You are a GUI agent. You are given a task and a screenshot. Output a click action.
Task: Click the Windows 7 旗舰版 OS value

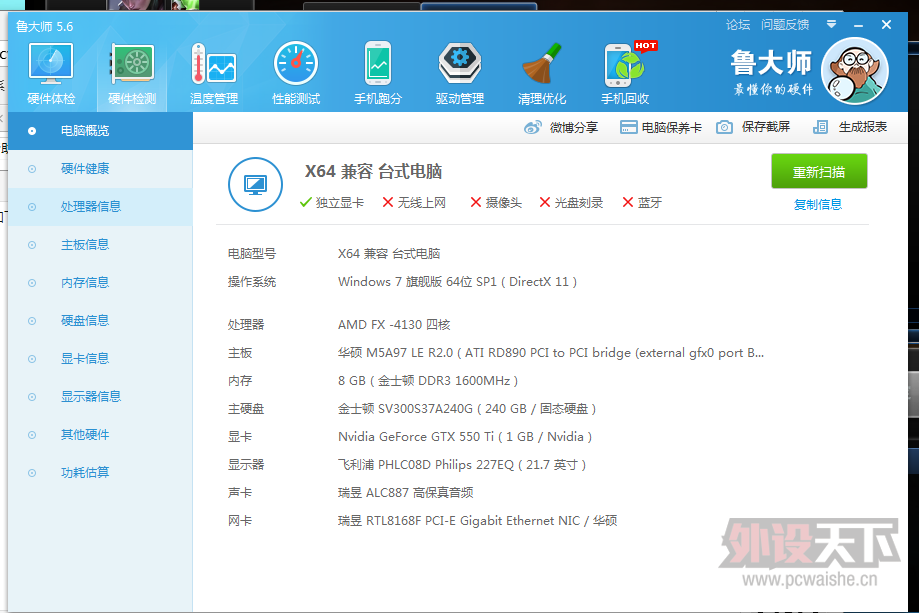(x=458, y=282)
